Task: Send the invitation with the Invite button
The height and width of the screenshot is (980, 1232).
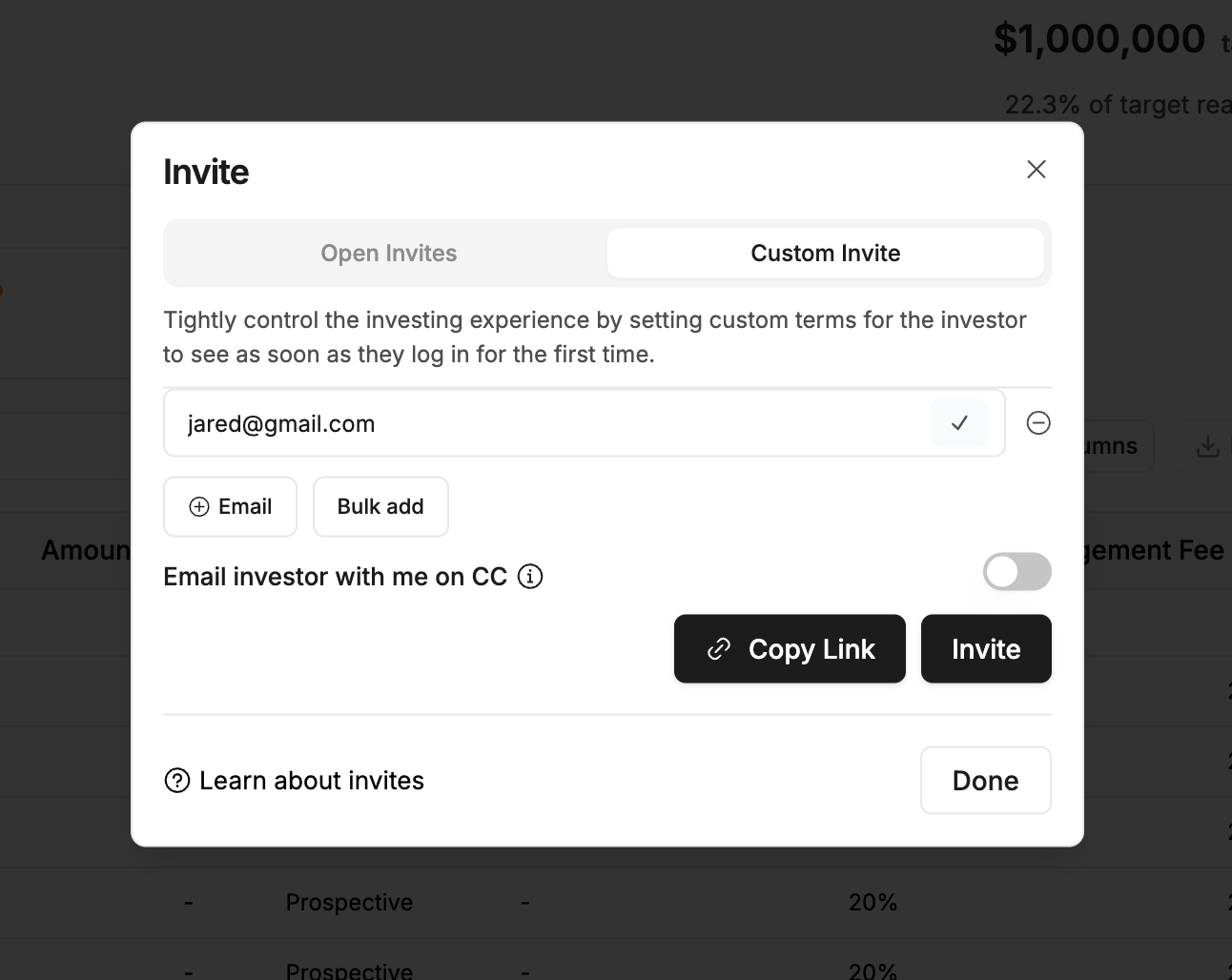Action: click(x=986, y=649)
